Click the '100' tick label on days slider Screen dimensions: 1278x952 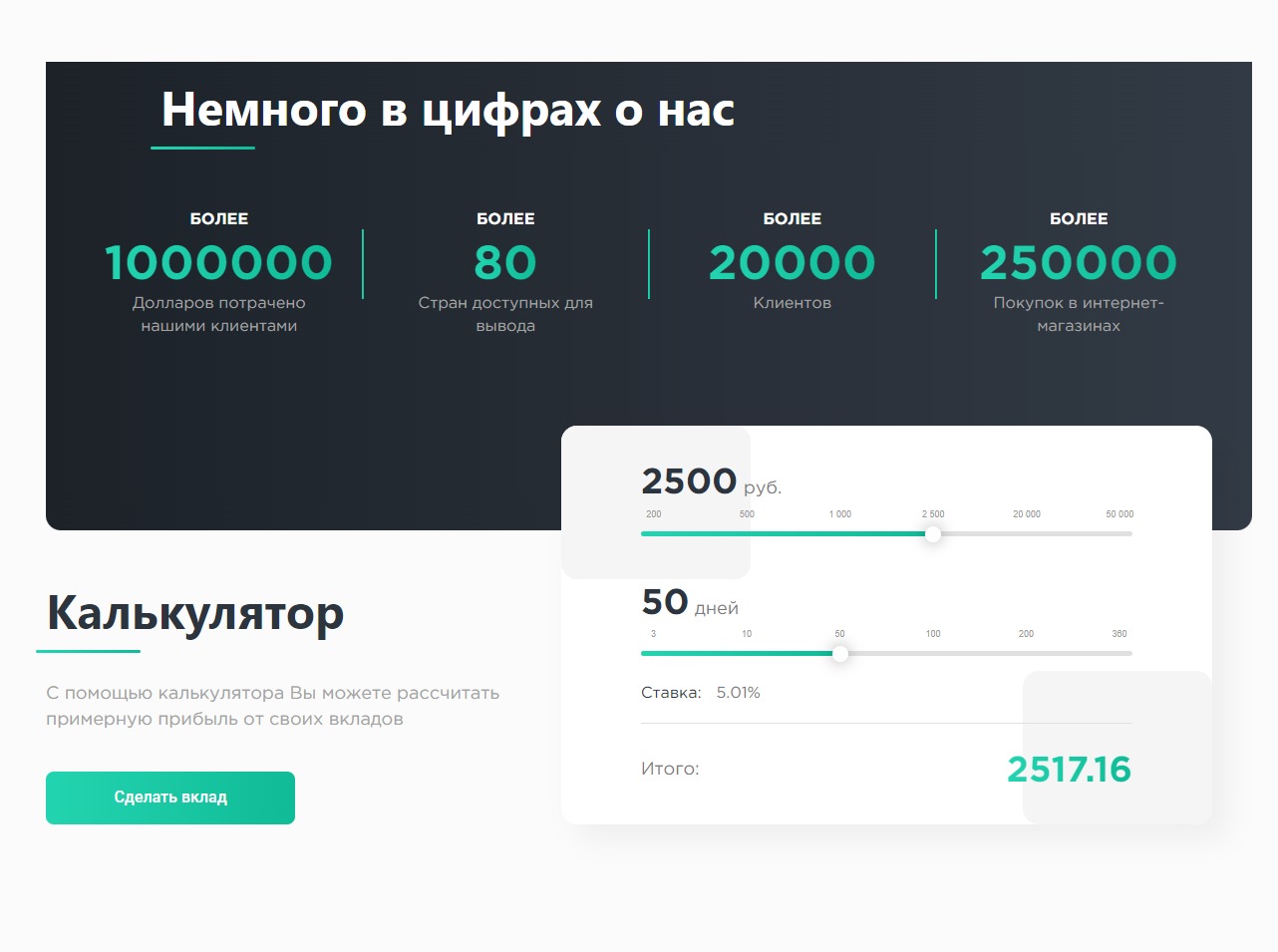click(933, 634)
